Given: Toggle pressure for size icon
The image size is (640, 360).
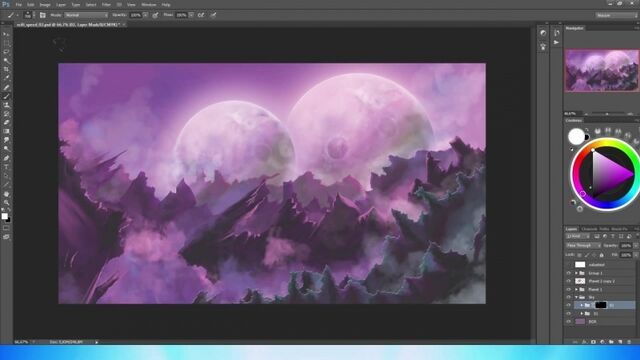Looking at the screenshot, I should point(213,15).
